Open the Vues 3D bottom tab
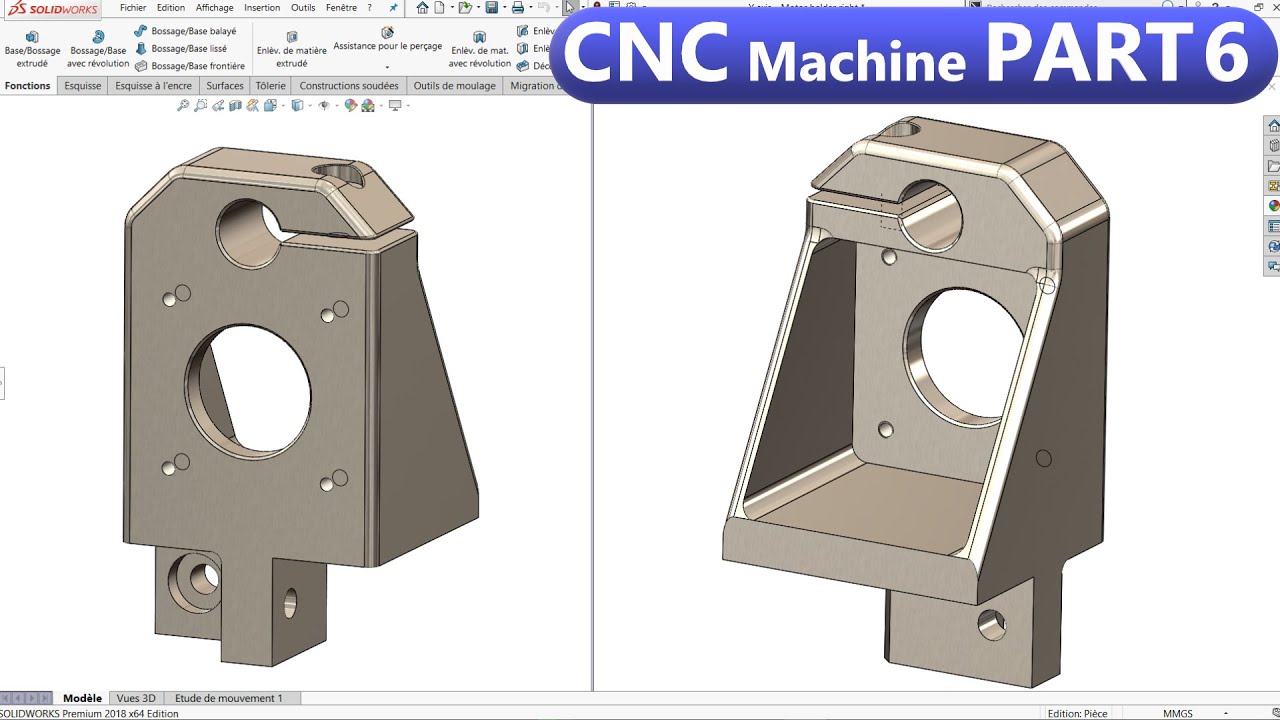The height and width of the screenshot is (720, 1280). [x=136, y=698]
